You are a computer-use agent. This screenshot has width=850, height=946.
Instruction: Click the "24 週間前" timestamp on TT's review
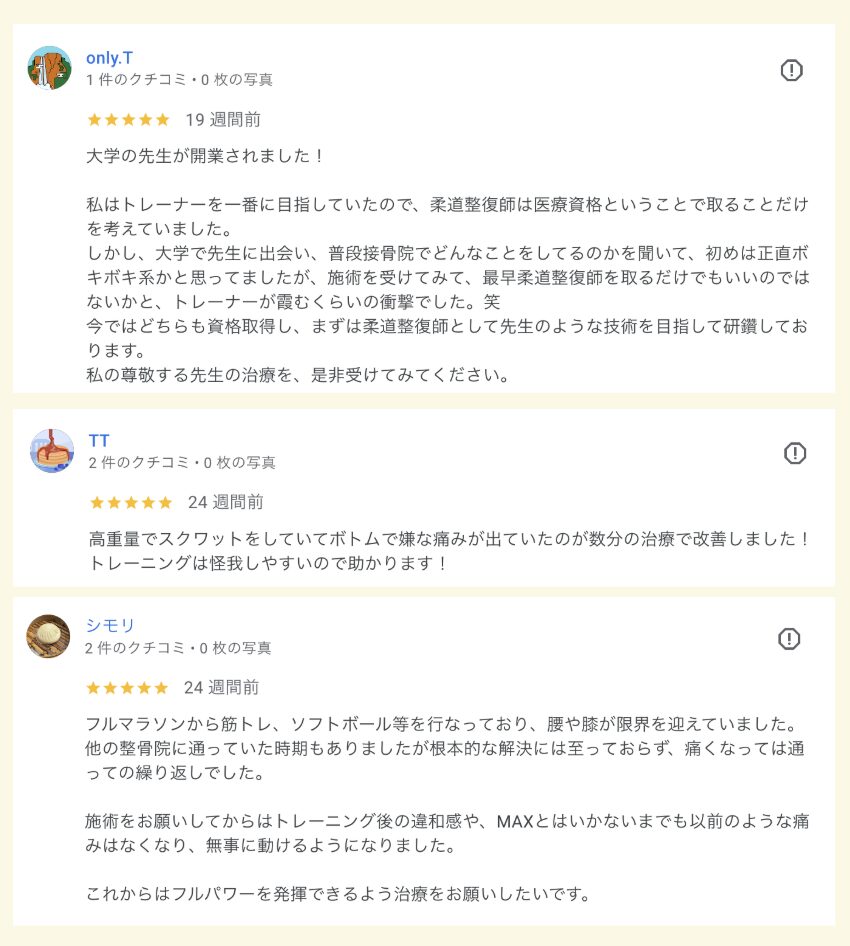226,502
